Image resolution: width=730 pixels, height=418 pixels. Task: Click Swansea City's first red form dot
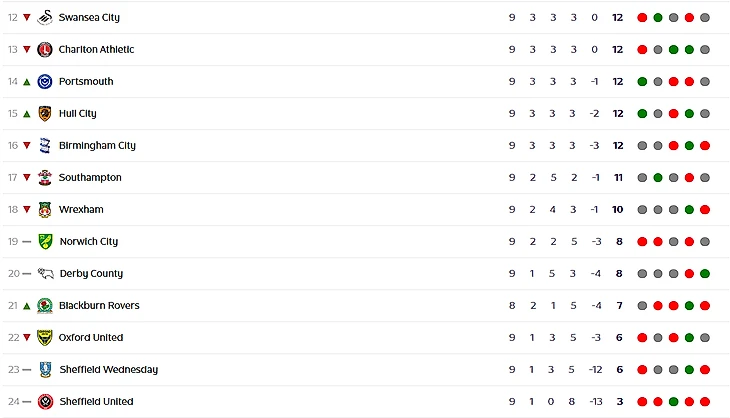point(642,17)
